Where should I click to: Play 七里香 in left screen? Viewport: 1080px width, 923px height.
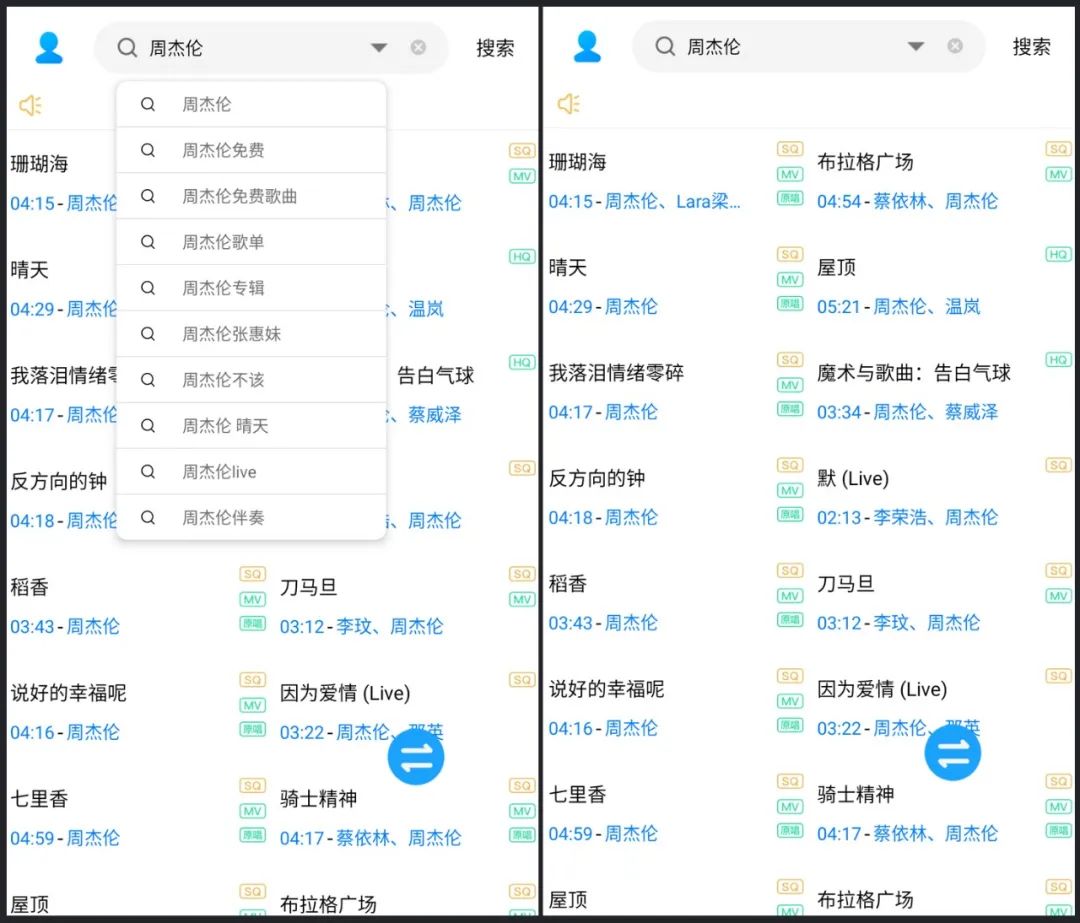(39, 798)
